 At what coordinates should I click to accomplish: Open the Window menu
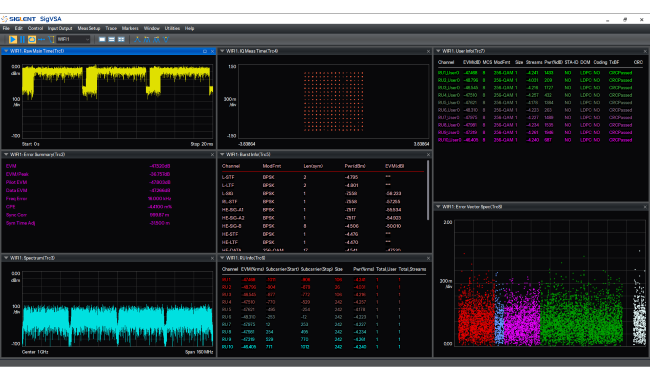152,29
